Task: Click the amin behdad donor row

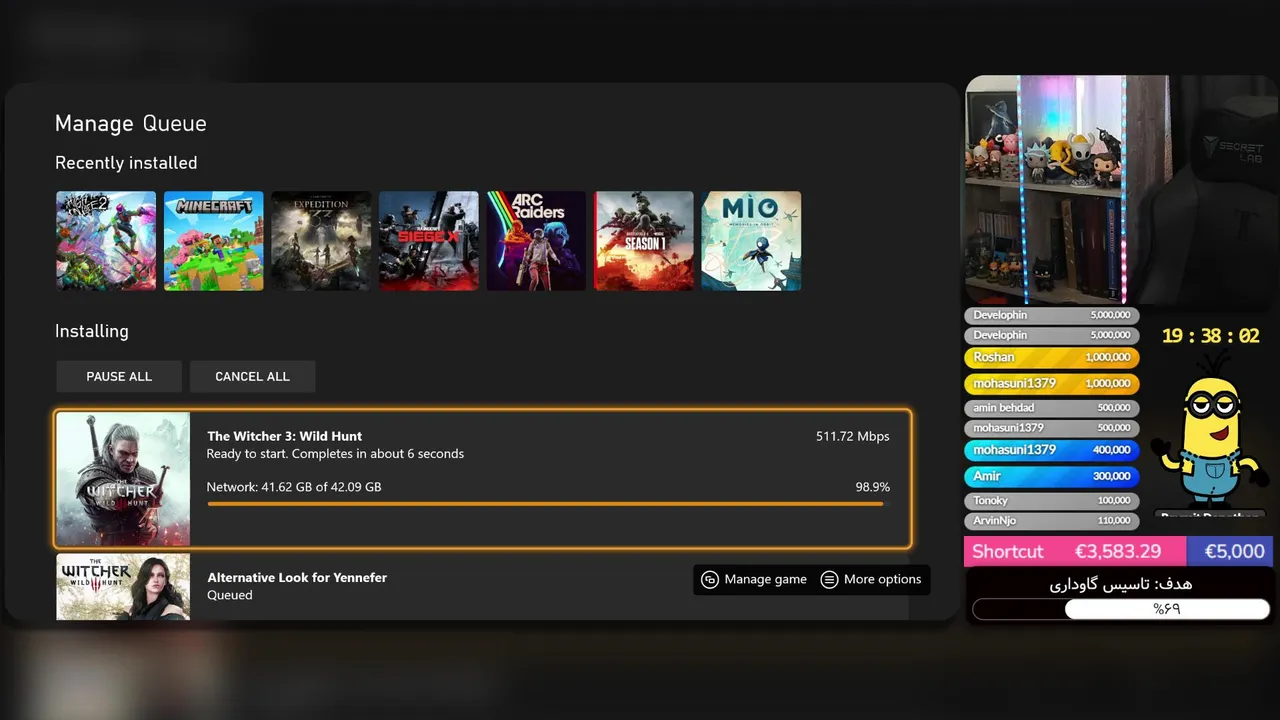Action: click(1052, 408)
